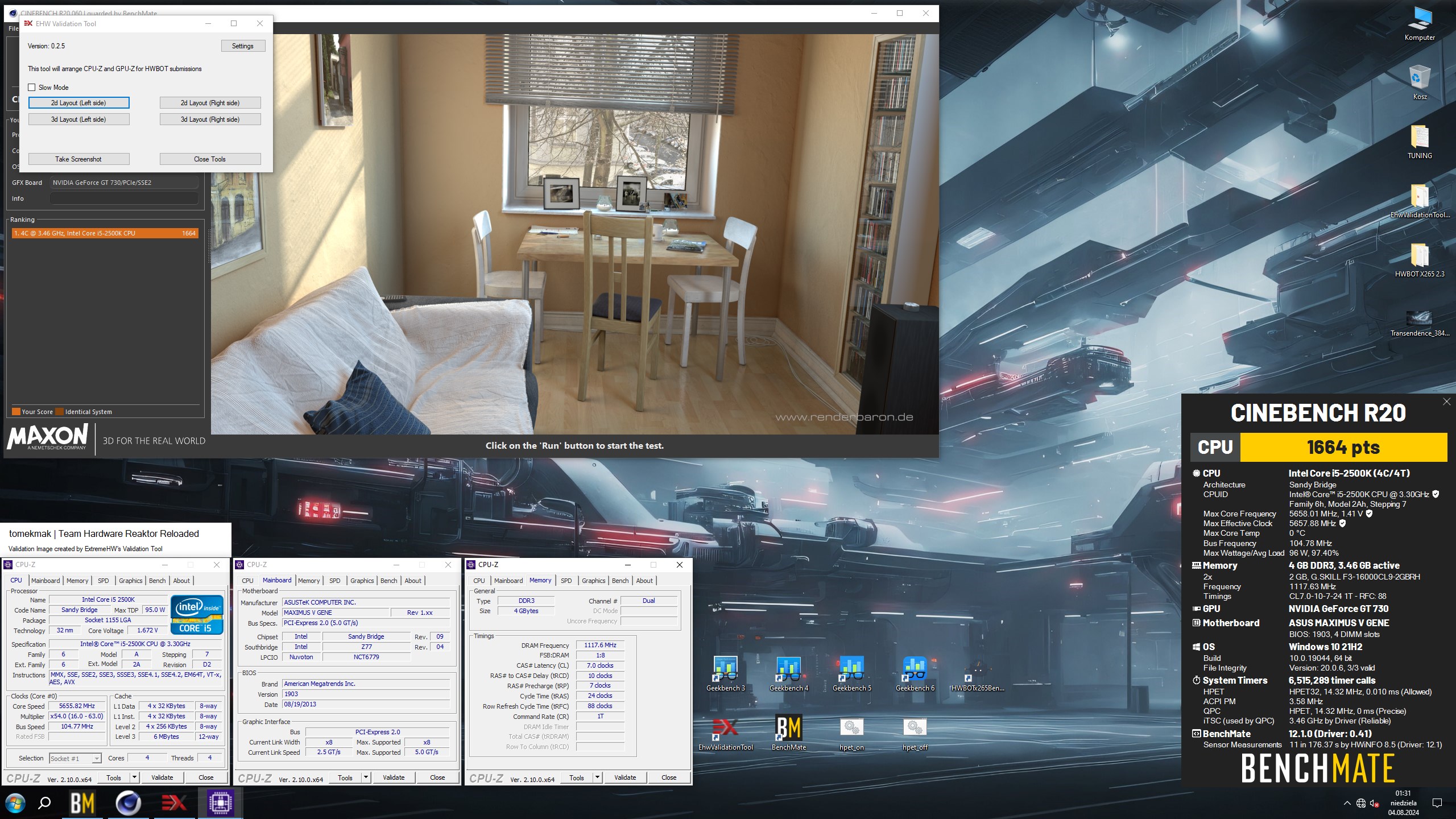Choose 2d Layout (Right side)
This screenshot has height=819, width=1456.
coord(210,103)
